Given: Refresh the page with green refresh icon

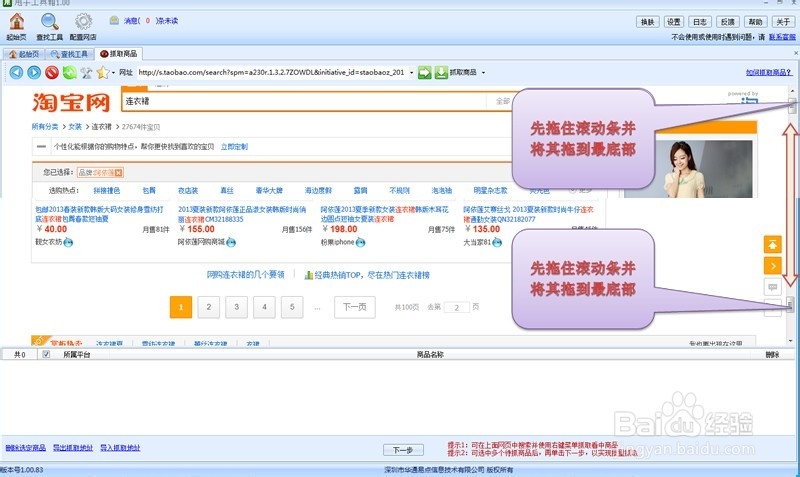Looking at the screenshot, I should [69, 72].
